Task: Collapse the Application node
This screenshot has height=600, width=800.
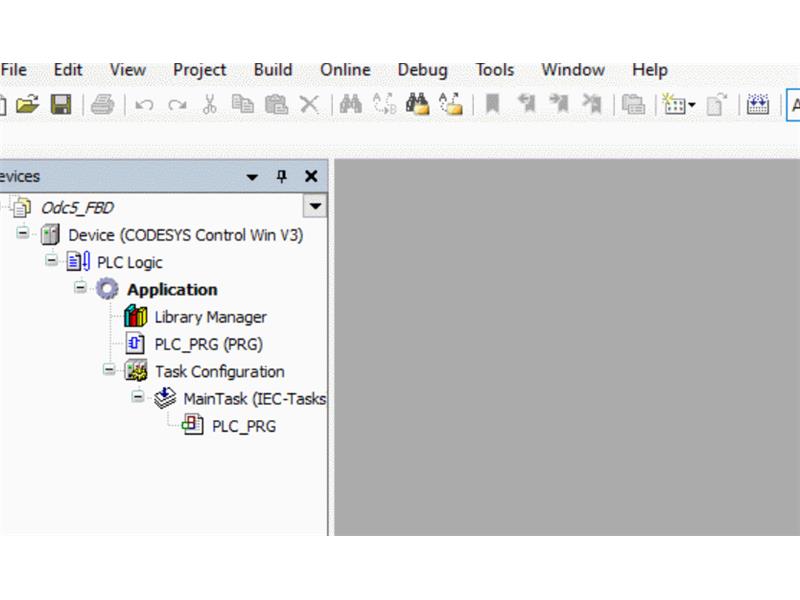Action: 80,288
